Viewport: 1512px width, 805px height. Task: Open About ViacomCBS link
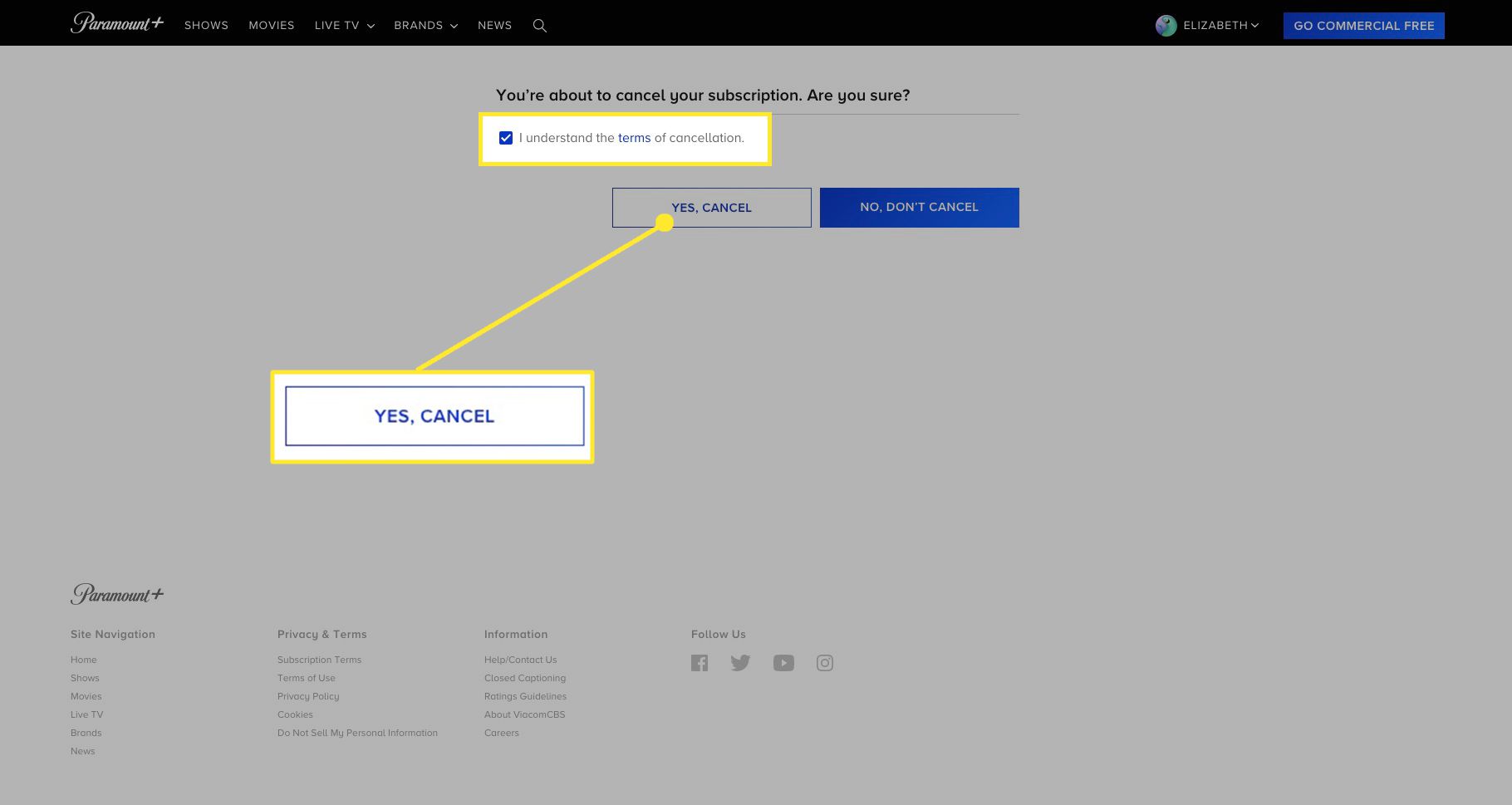pyautogui.click(x=525, y=714)
